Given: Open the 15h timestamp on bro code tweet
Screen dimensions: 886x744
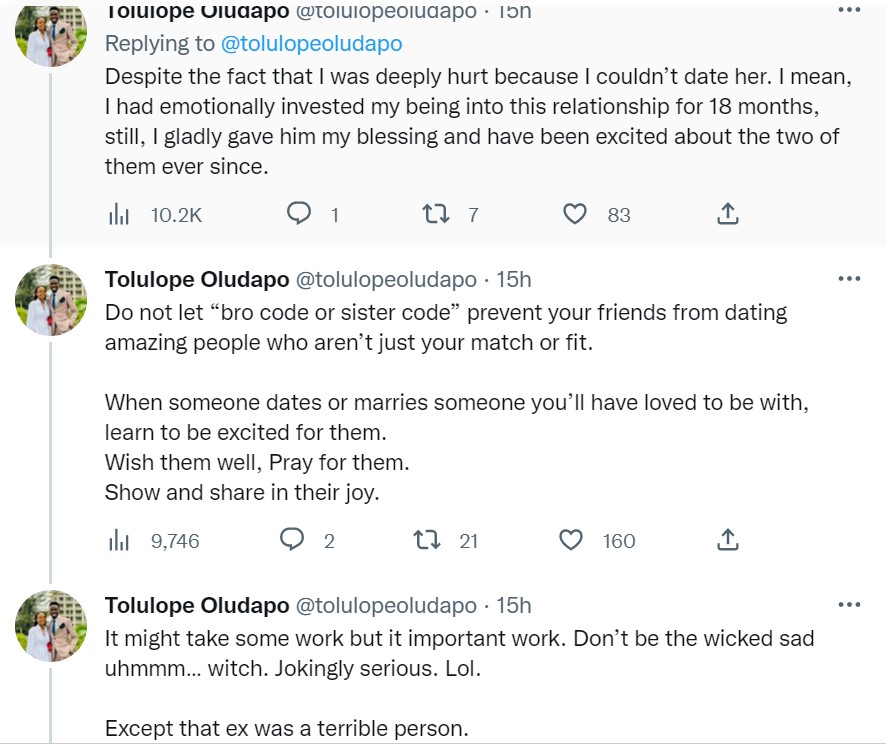Looking at the screenshot, I should [x=514, y=279].
